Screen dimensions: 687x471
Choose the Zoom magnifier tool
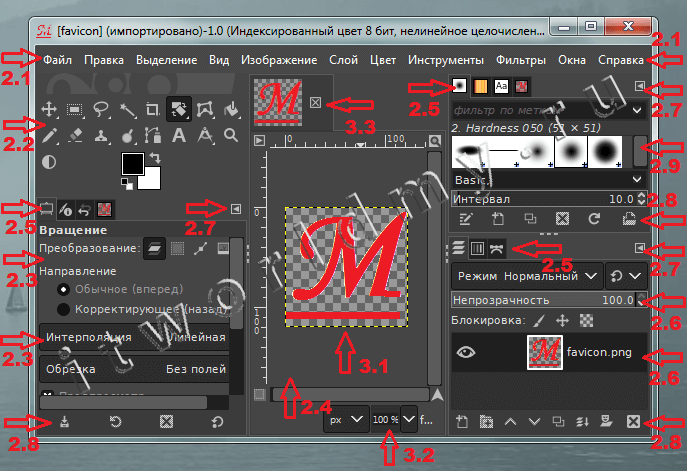(x=231, y=136)
